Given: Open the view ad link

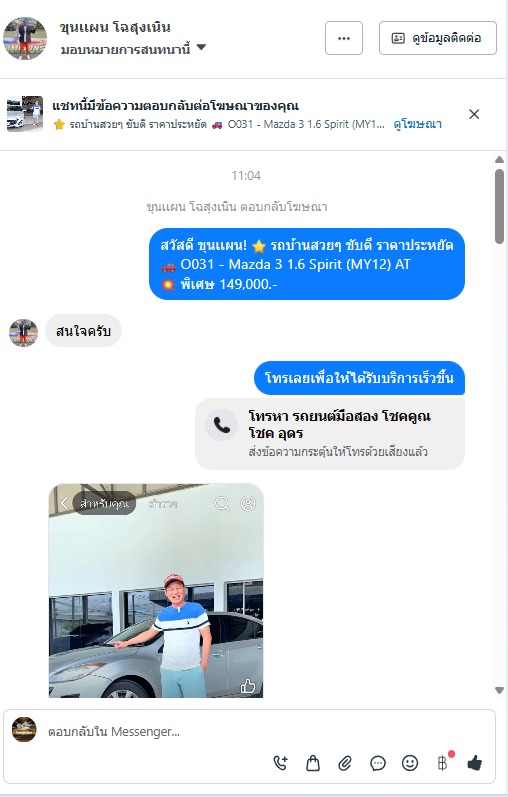Looking at the screenshot, I should pos(417,124).
